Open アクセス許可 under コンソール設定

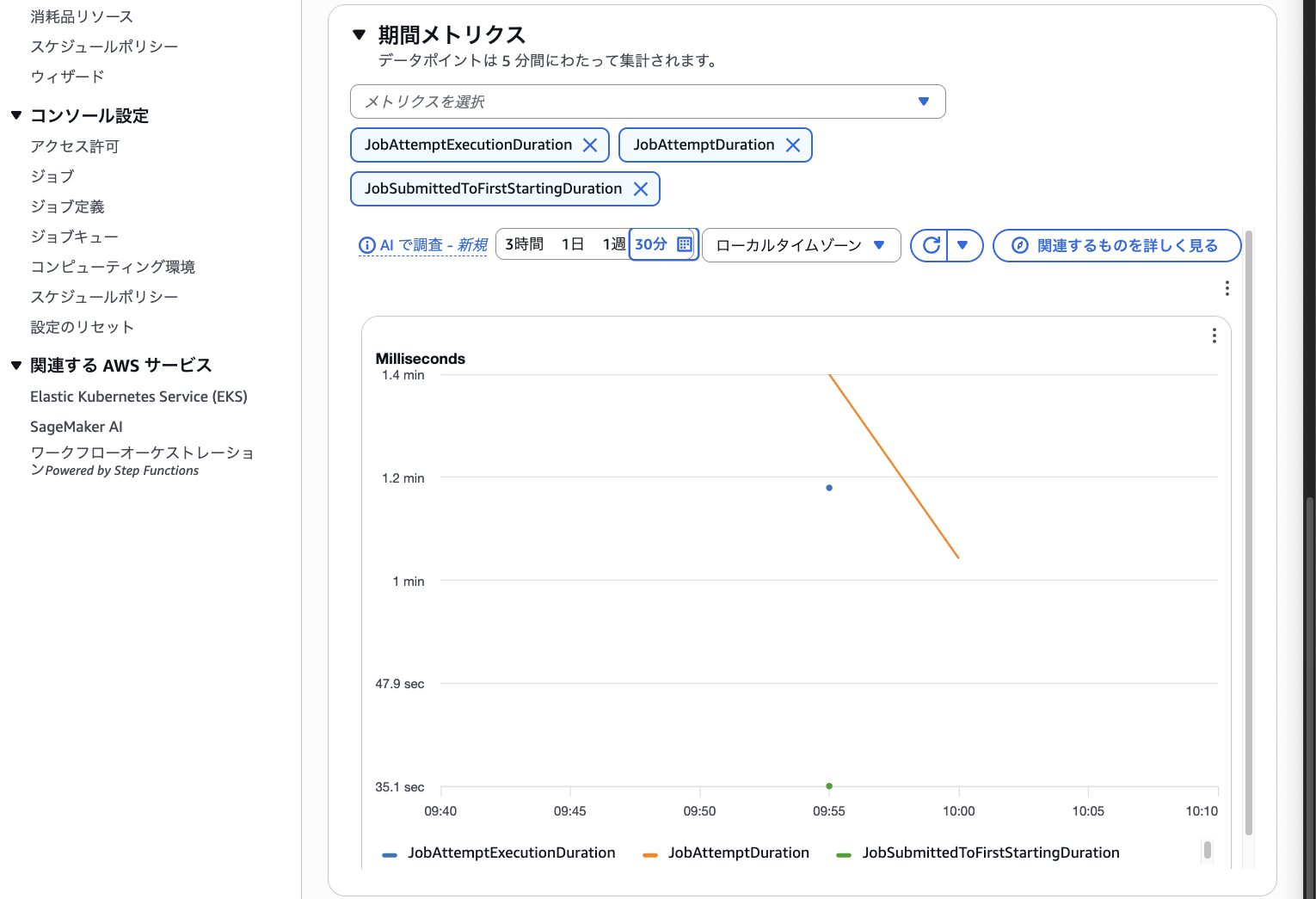(x=75, y=146)
